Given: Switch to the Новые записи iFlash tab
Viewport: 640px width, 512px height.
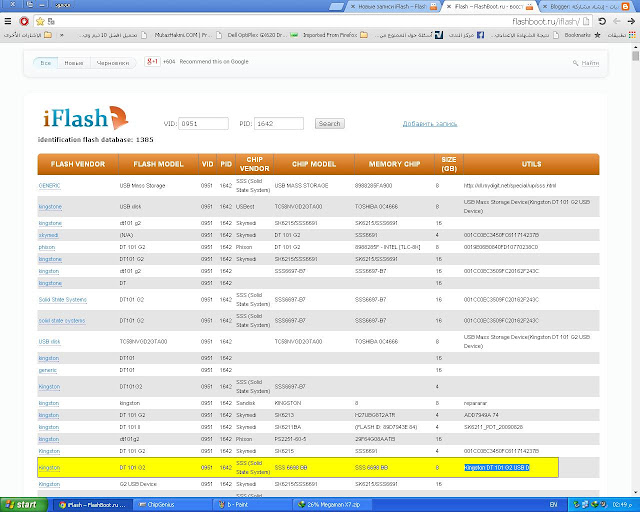Looking at the screenshot, I should pos(393,7).
